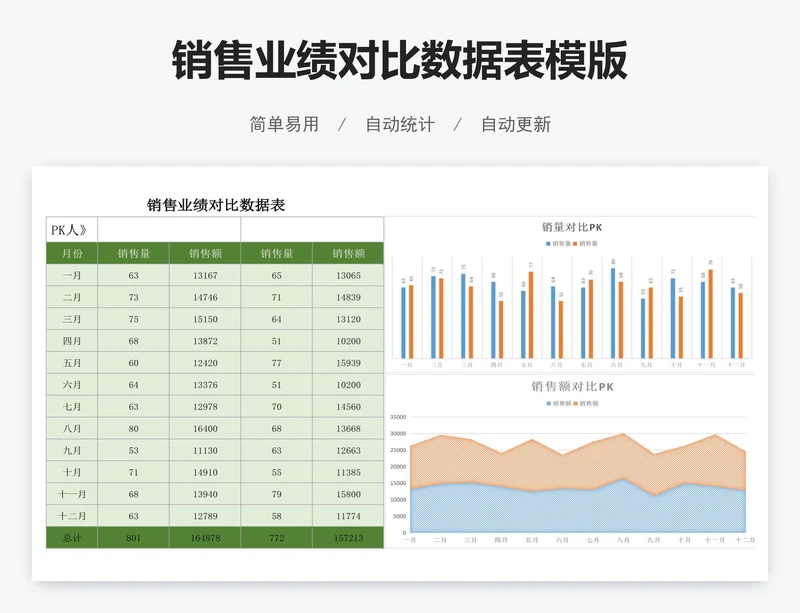Viewport: 800px width, 613px height.
Task: Click the blue legend marker in 销量对比PK chart
Action: coord(548,244)
